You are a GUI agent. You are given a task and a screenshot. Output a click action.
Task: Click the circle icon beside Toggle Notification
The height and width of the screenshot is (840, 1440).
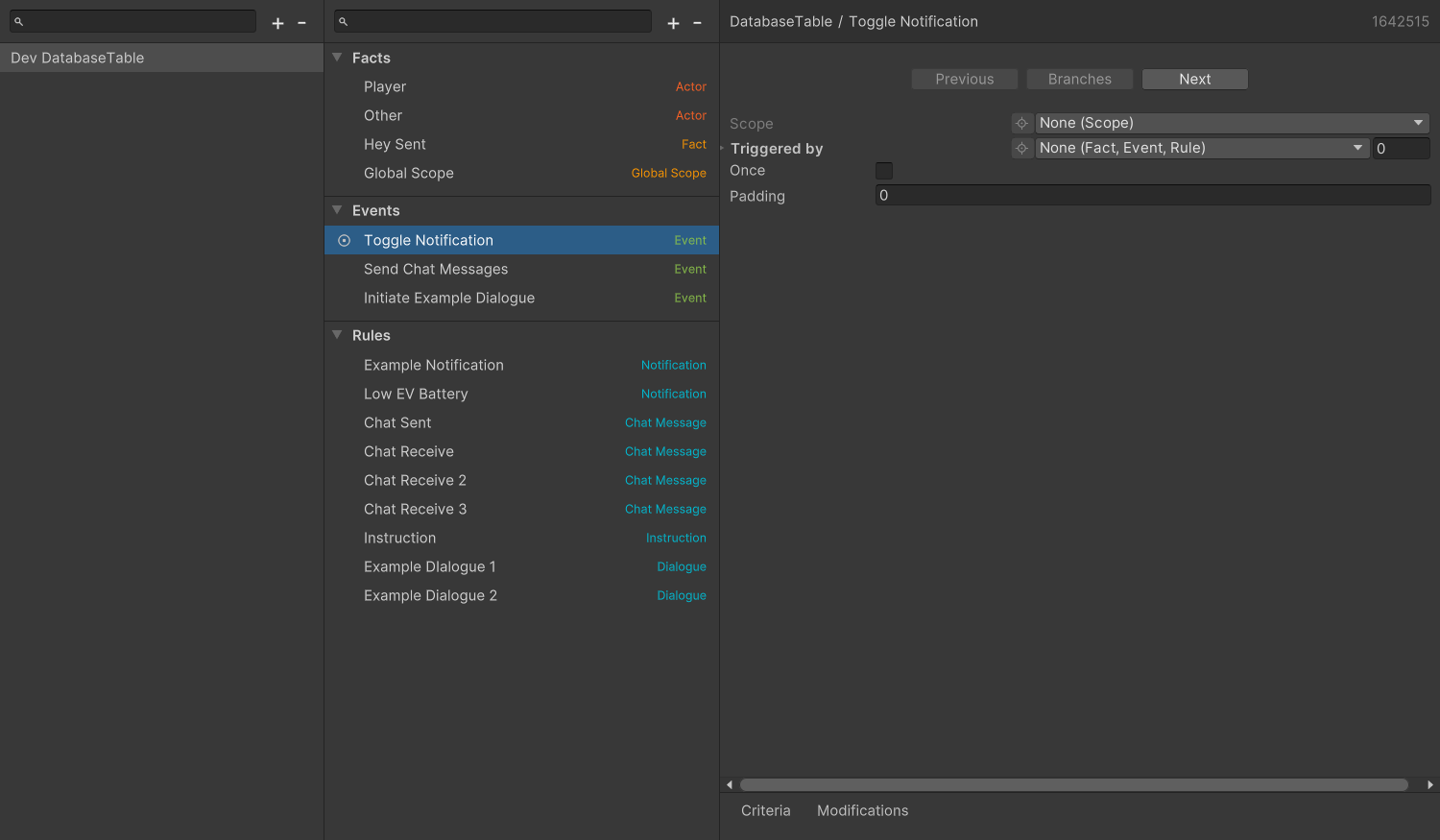point(344,240)
